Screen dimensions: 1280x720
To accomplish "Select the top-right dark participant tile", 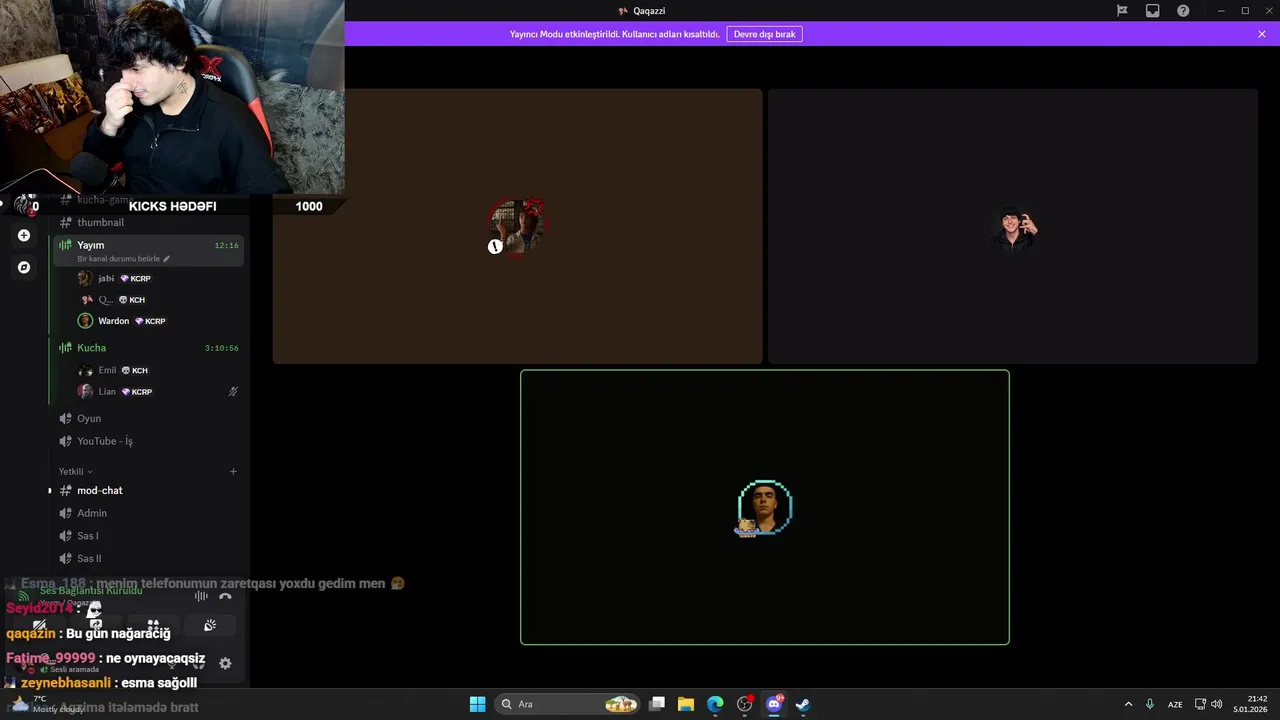I will (x=1013, y=226).
